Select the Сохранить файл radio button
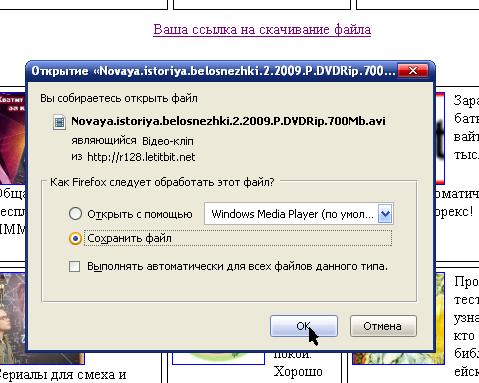Image resolution: width=479 pixels, height=383 pixels. pyautogui.click(x=75, y=238)
